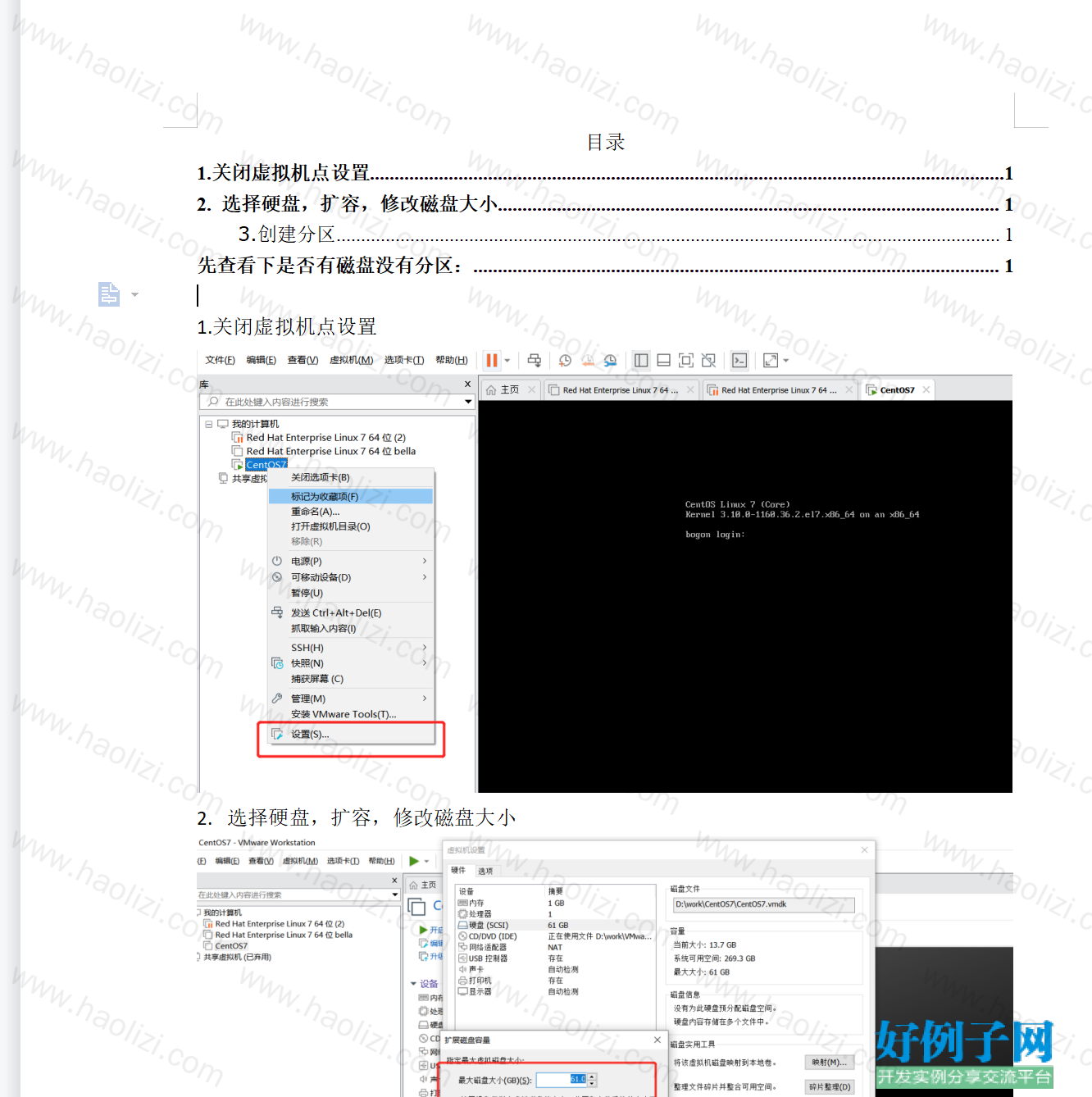Choose 捕获屏幕 (C) in context menu
This screenshot has width=1092, height=1097.
(317, 679)
